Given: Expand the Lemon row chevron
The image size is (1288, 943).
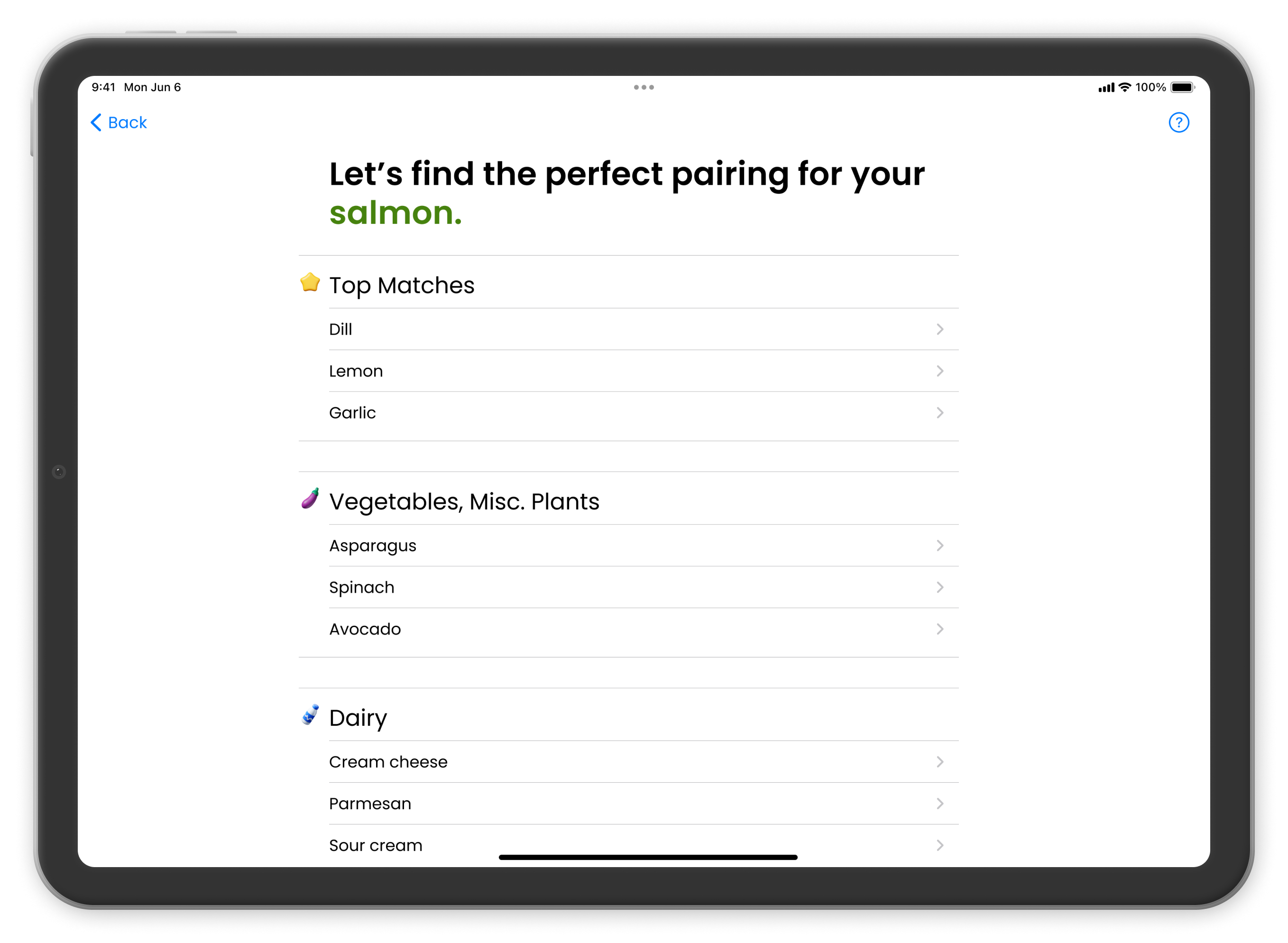Looking at the screenshot, I should [940, 371].
